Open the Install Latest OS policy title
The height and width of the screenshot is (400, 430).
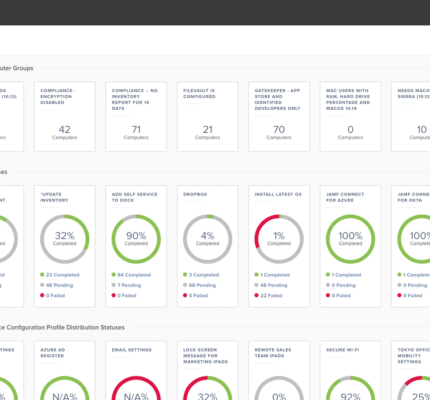point(278,194)
